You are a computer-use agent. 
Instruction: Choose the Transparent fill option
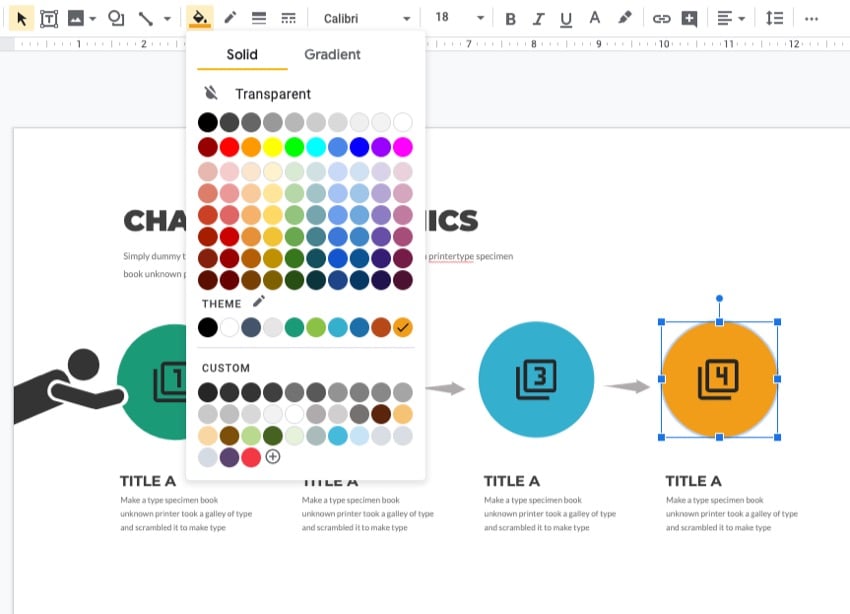coord(272,94)
